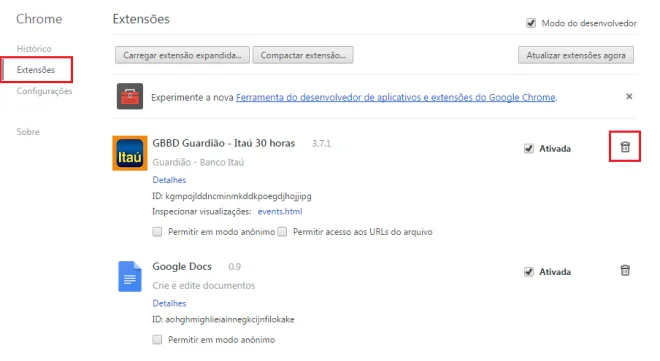Click the Google Docs extension icon
The width and height of the screenshot is (660, 361).
point(130,276)
